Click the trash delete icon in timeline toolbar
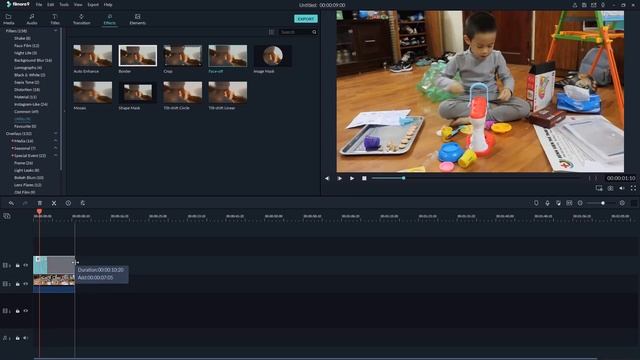 click(x=40, y=203)
